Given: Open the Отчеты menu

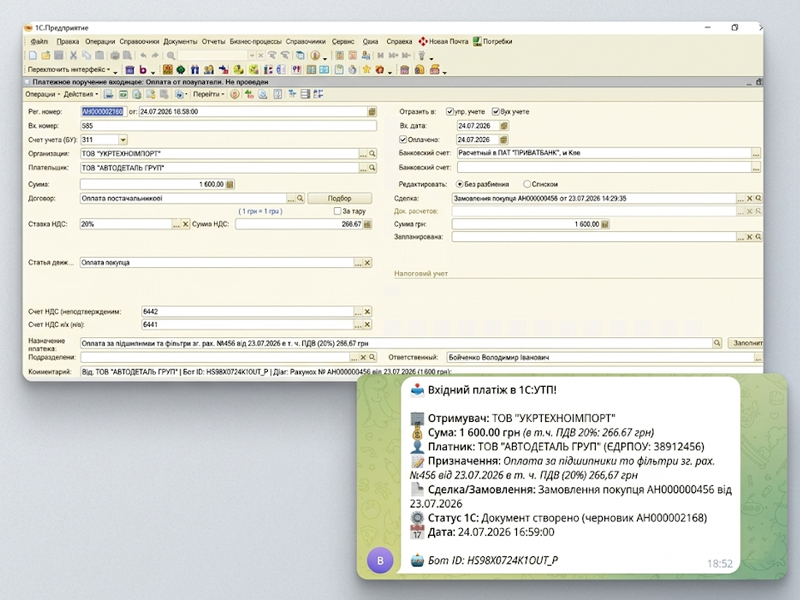Looking at the screenshot, I should 213,41.
